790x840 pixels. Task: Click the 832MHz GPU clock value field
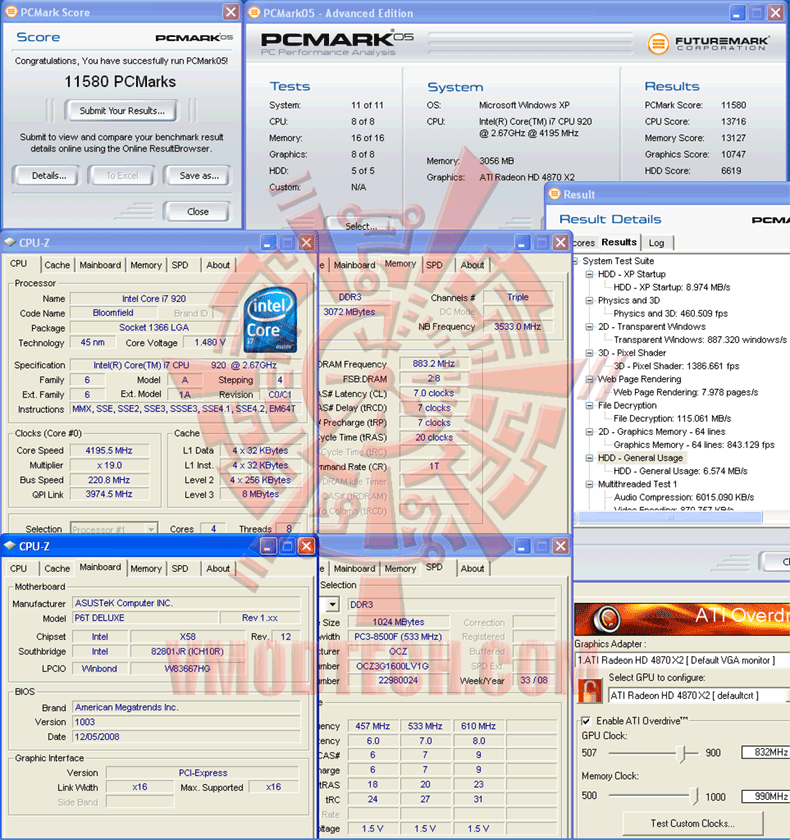766,752
